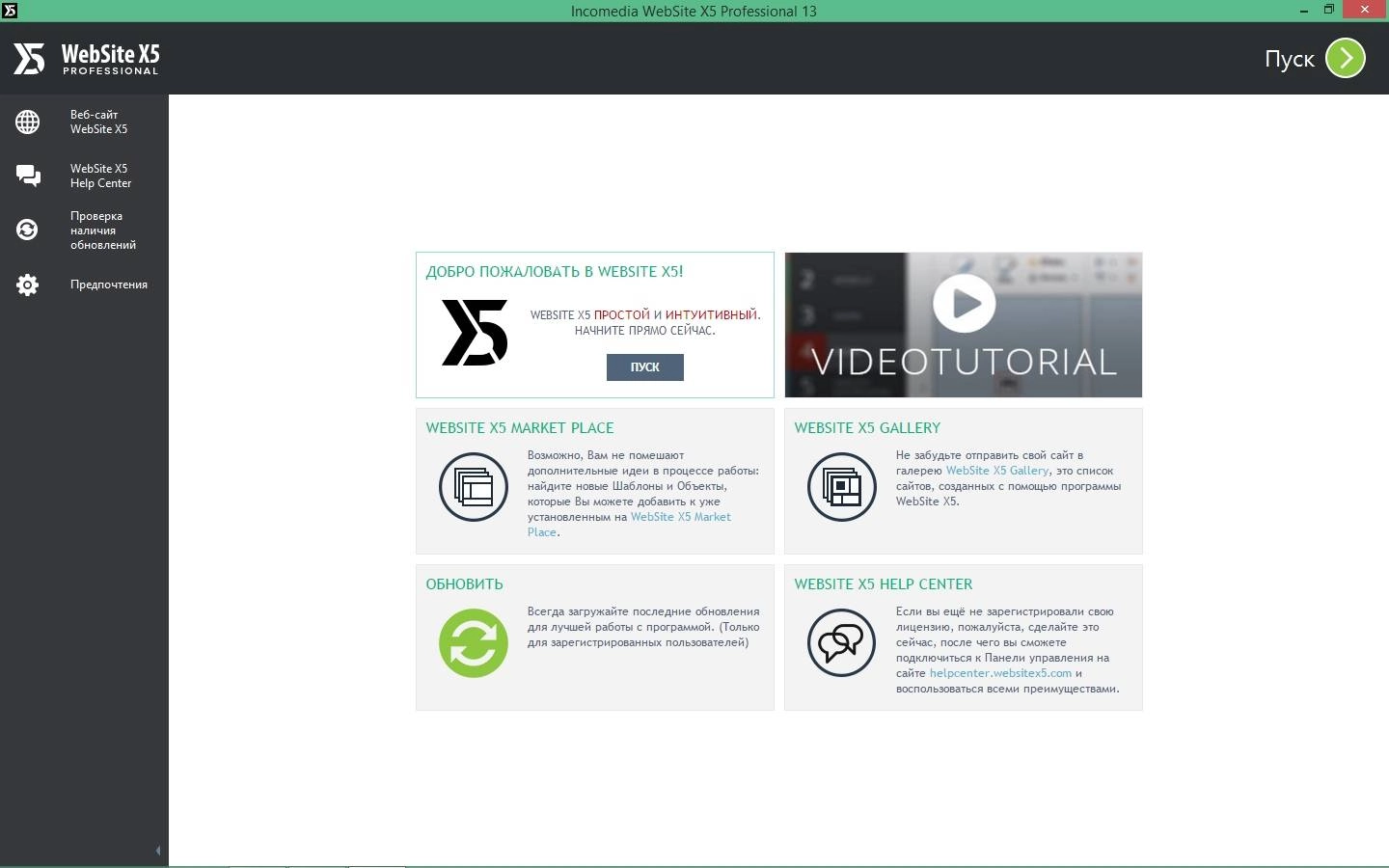Select Проверка наличия обновлений sidebar entry
Image resolution: width=1389 pixels, height=868 pixels.
click(x=84, y=231)
